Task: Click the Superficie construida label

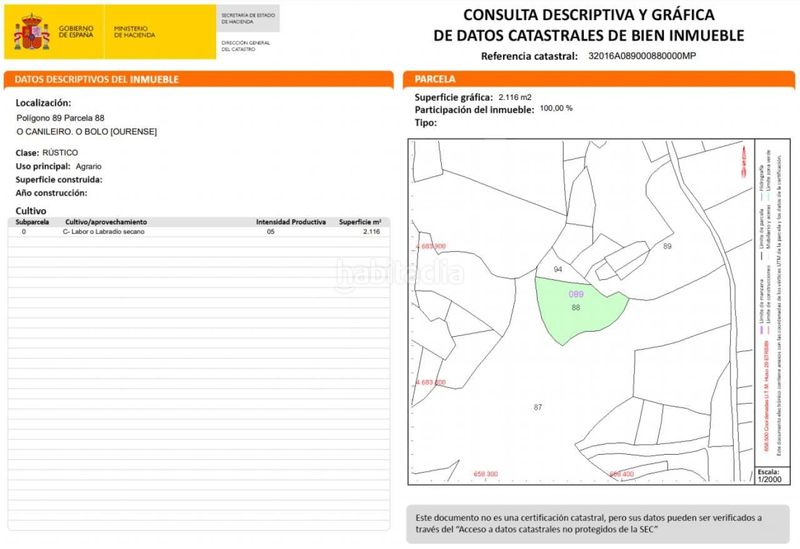Action: pyautogui.click(x=59, y=180)
